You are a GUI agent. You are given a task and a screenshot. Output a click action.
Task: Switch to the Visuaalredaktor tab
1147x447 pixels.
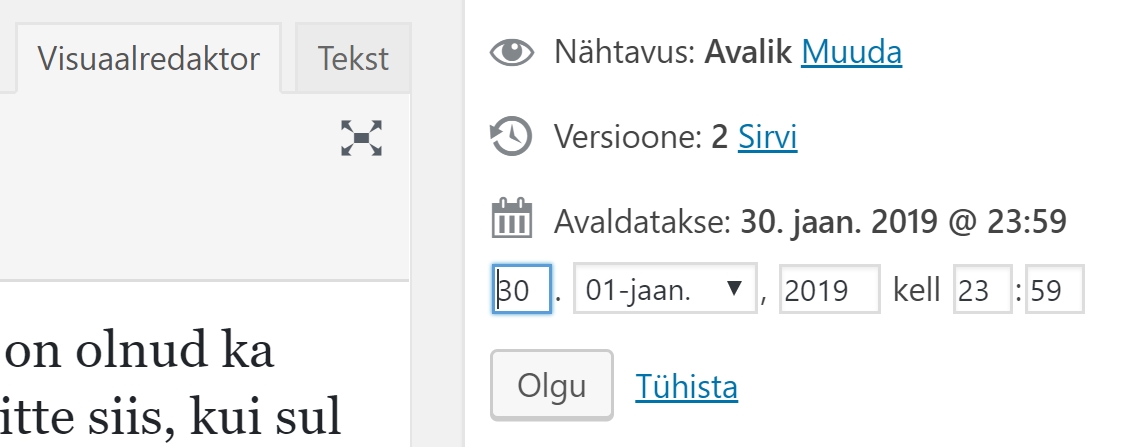point(148,58)
